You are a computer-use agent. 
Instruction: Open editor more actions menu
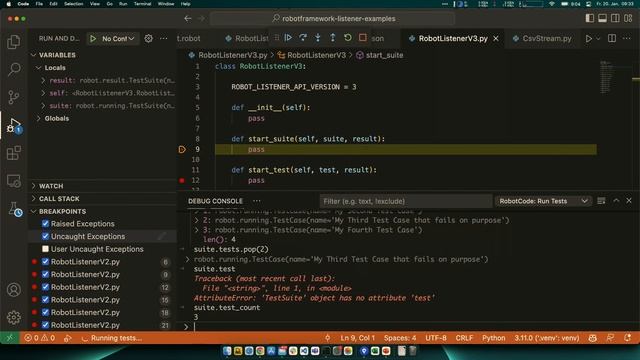point(627,38)
